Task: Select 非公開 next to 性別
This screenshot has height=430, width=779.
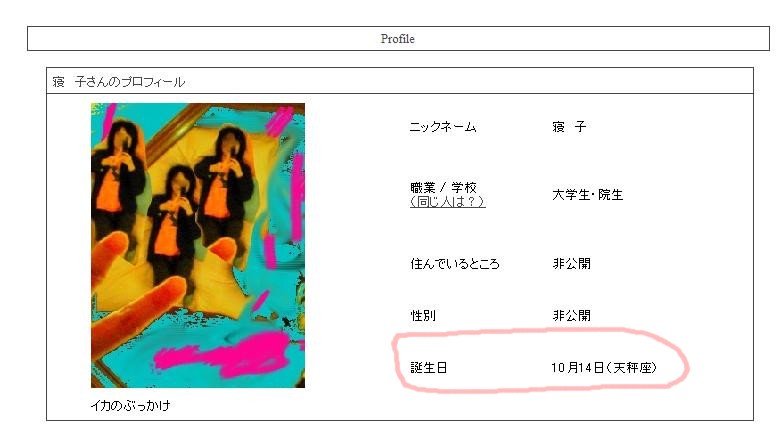Action: (x=571, y=316)
